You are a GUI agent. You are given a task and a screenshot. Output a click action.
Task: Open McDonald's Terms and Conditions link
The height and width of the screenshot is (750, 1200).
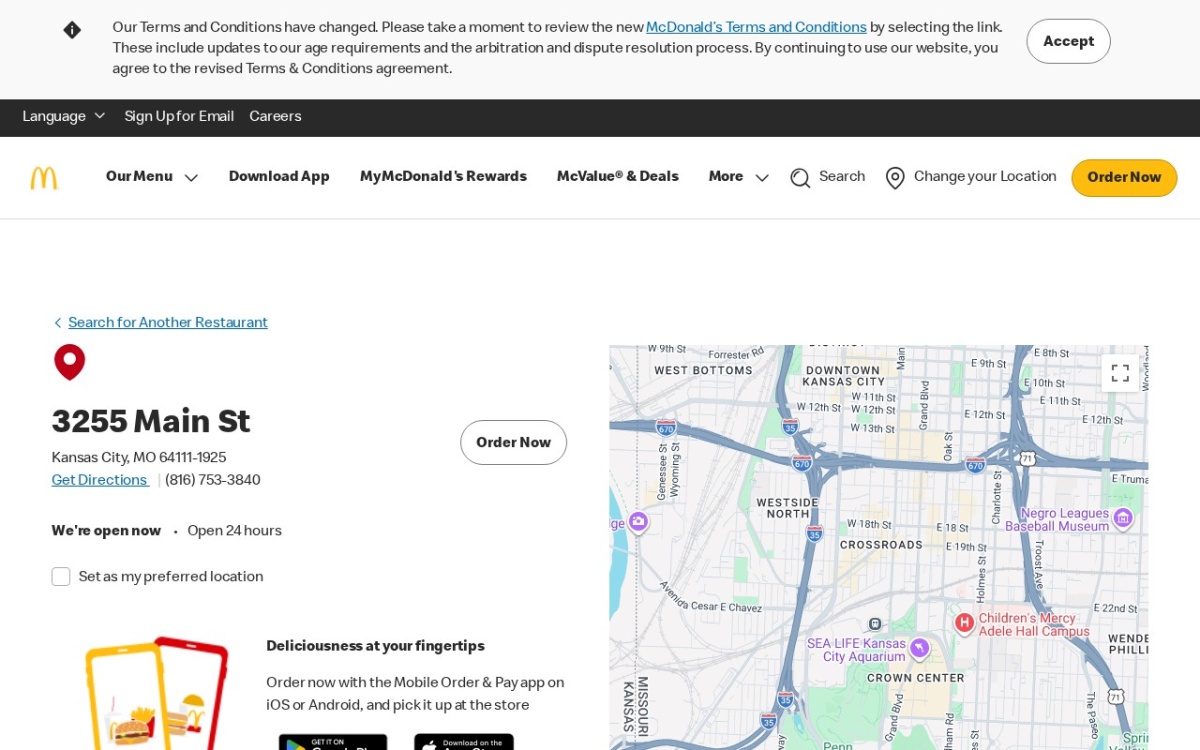click(756, 28)
